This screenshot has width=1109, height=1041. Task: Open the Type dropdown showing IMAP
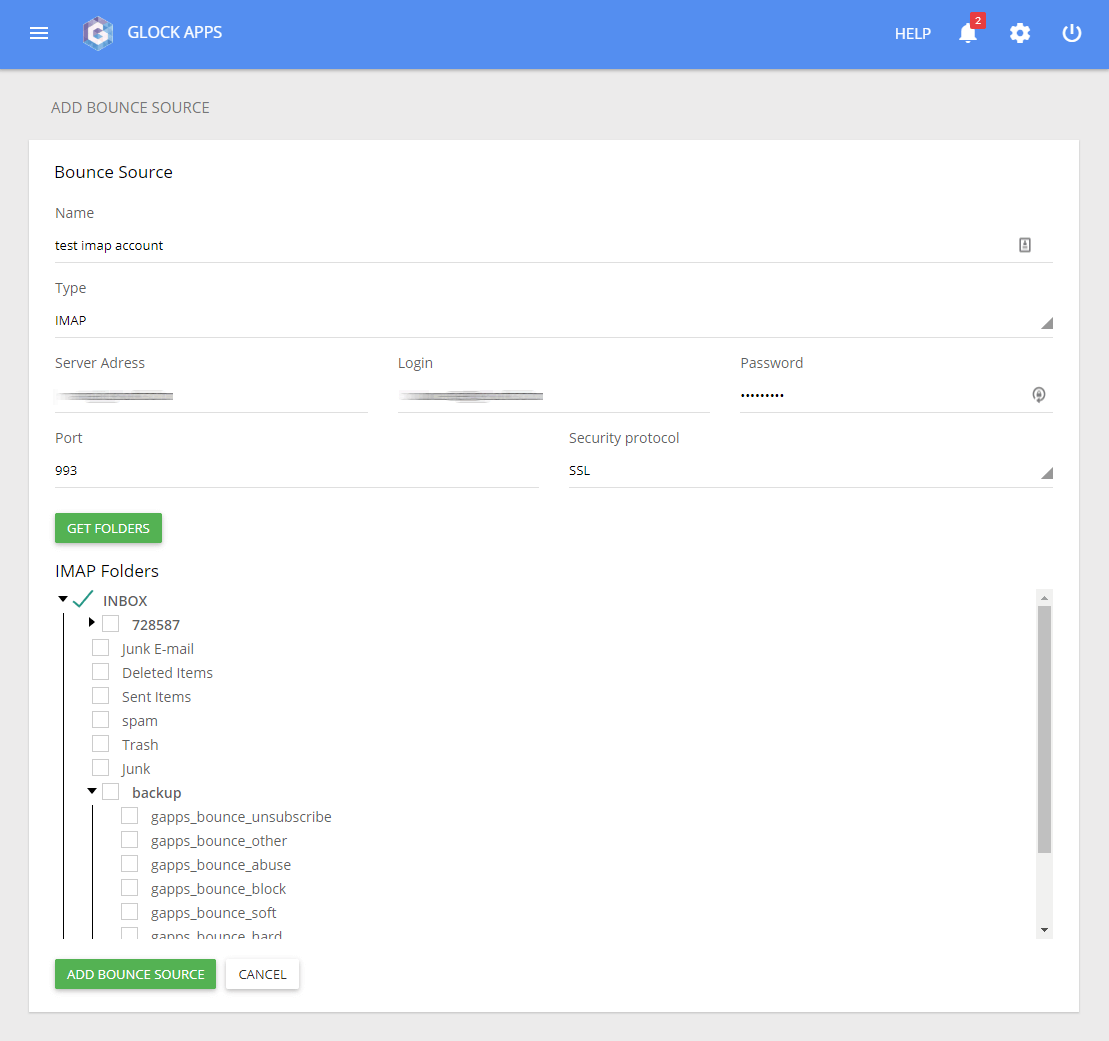tap(553, 321)
